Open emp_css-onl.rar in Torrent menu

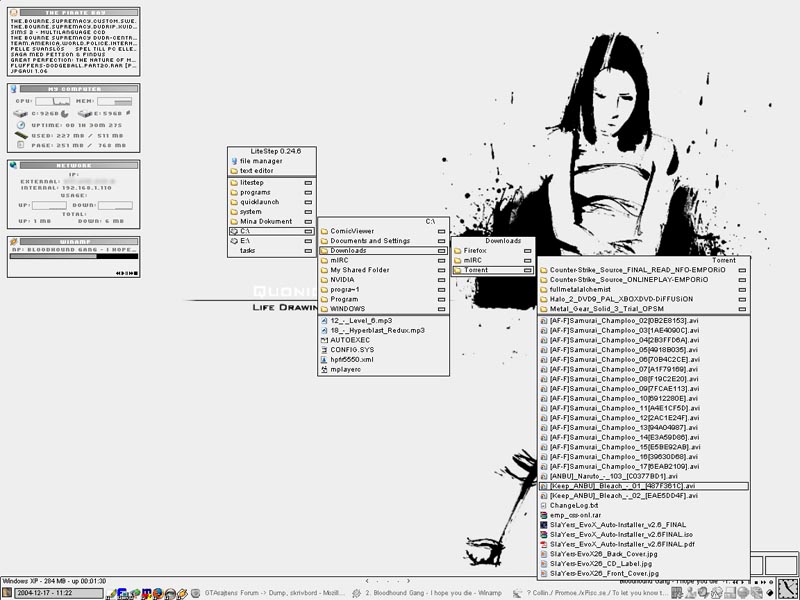[644, 515]
